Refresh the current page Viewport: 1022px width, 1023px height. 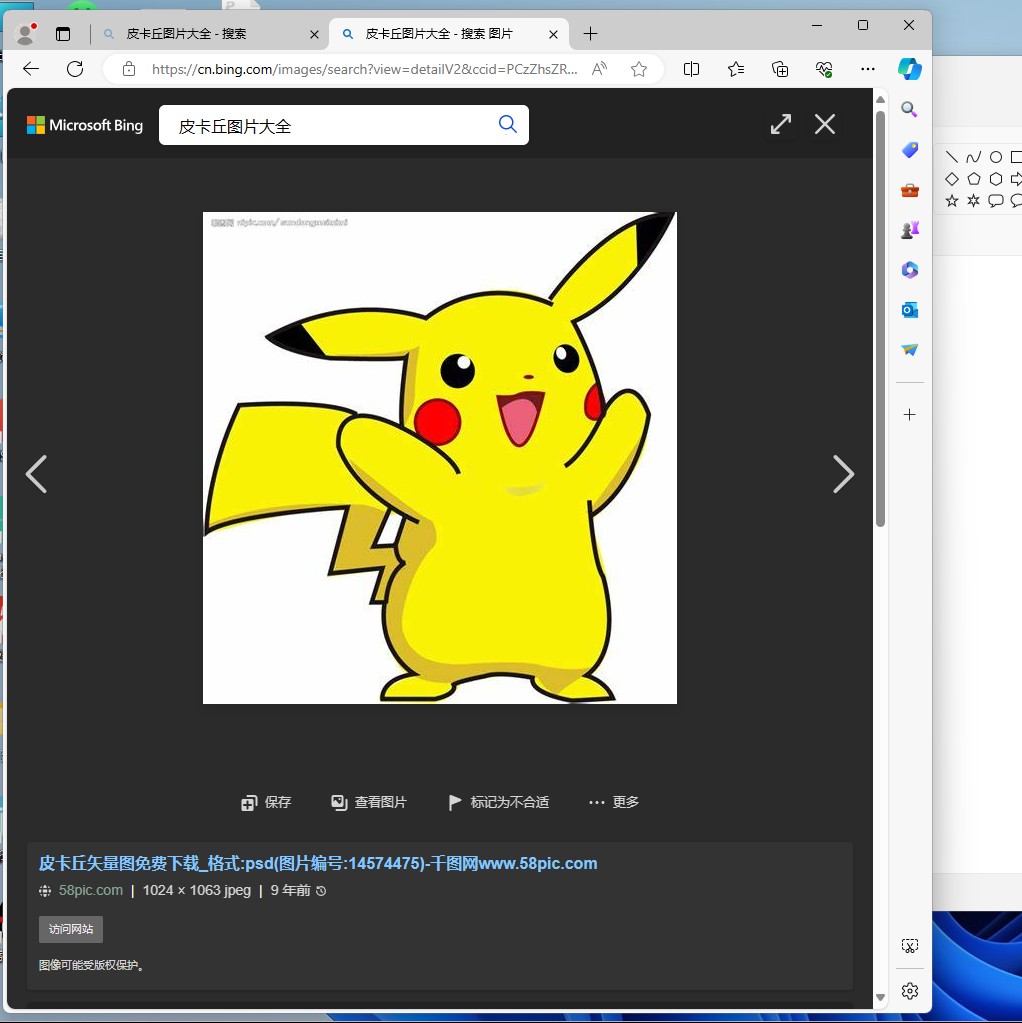(75, 69)
